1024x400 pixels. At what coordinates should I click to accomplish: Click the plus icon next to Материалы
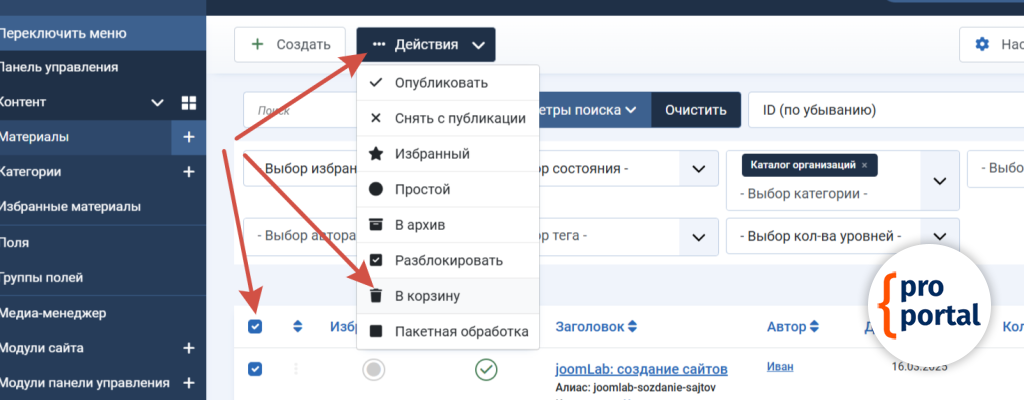[x=188, y=137]
